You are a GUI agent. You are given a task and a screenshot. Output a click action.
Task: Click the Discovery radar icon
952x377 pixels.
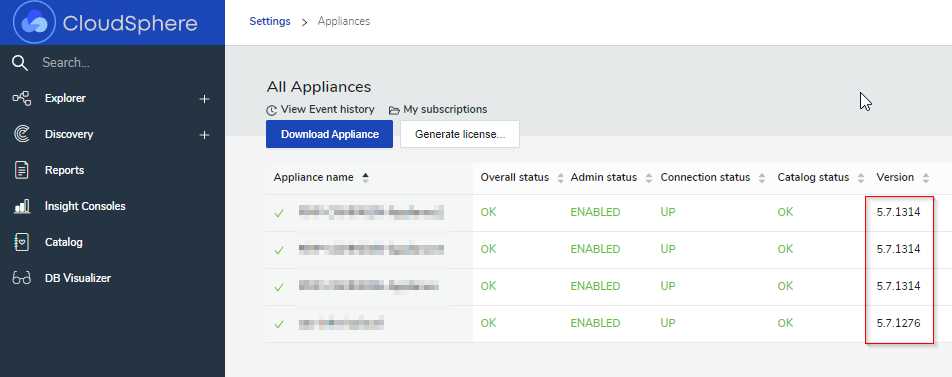coord(21,134)
